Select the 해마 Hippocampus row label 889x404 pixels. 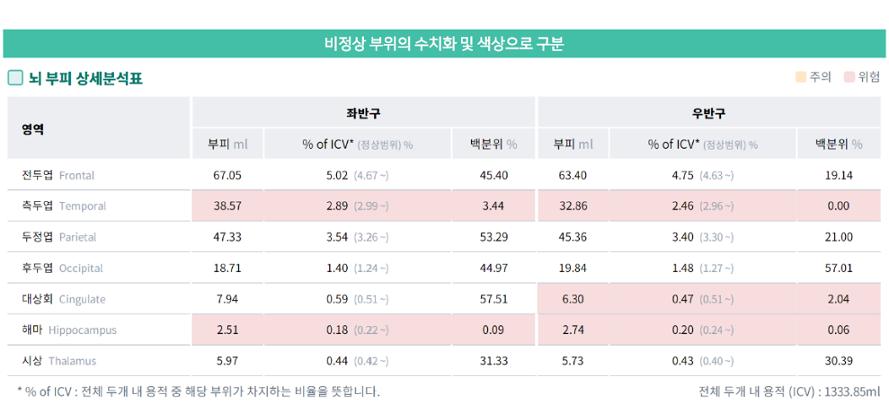point(69,330)
